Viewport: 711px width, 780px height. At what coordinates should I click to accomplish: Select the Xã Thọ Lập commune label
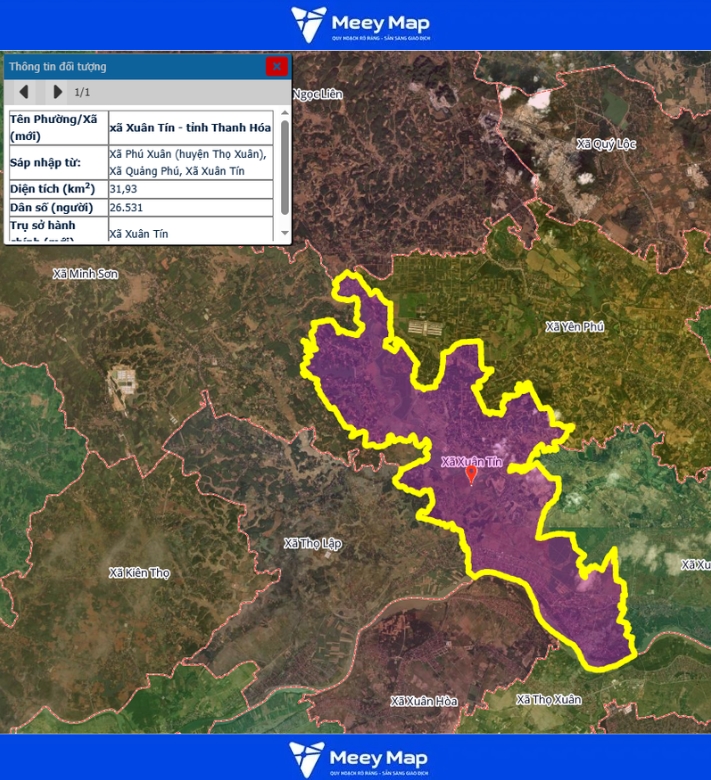pyautogui.click(x=312, y=543)
